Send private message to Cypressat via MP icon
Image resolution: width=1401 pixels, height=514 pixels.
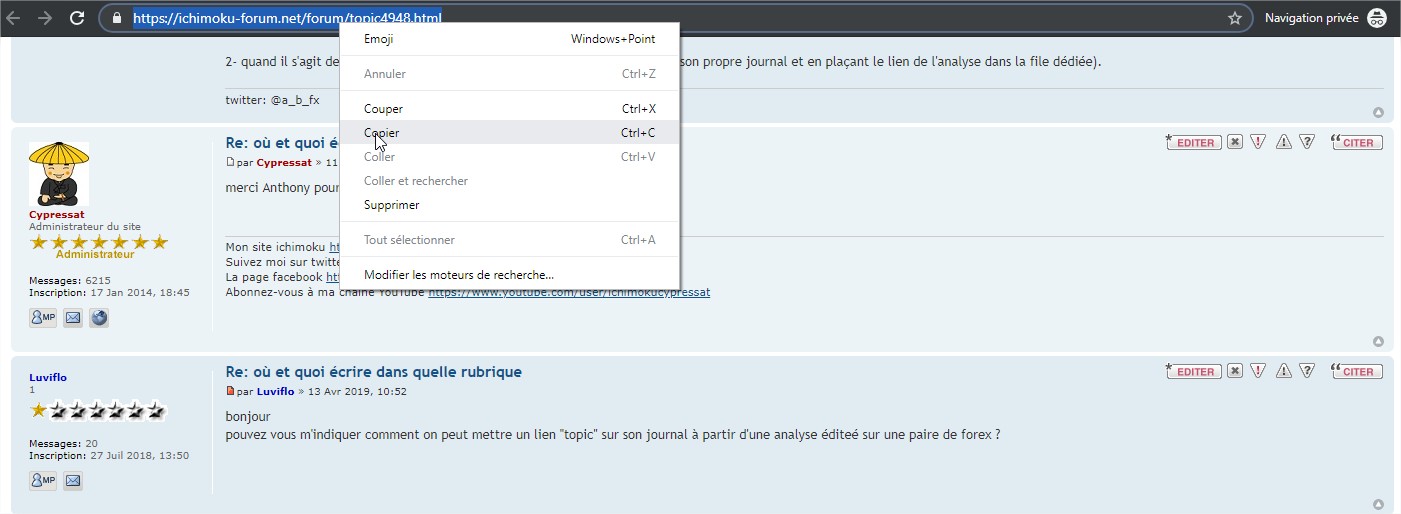click(43, 318)
